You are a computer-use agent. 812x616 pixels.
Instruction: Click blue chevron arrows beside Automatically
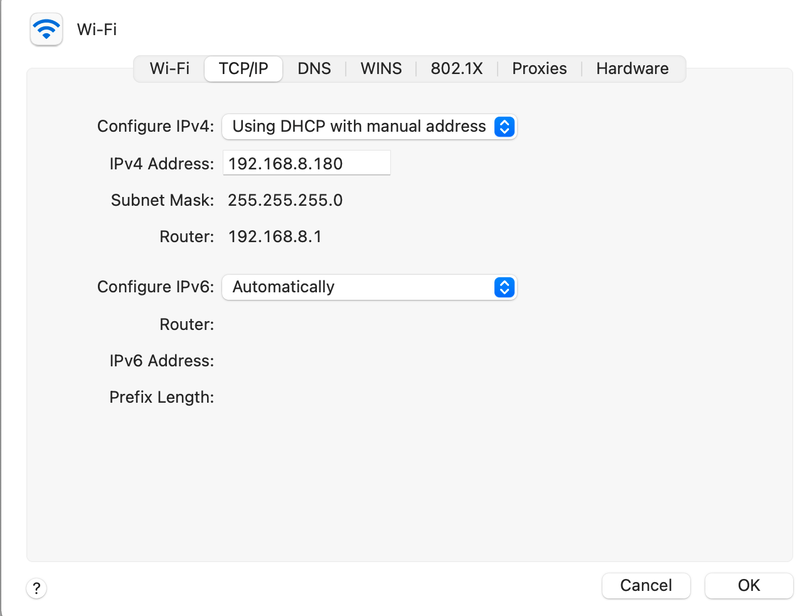(505, 287)
